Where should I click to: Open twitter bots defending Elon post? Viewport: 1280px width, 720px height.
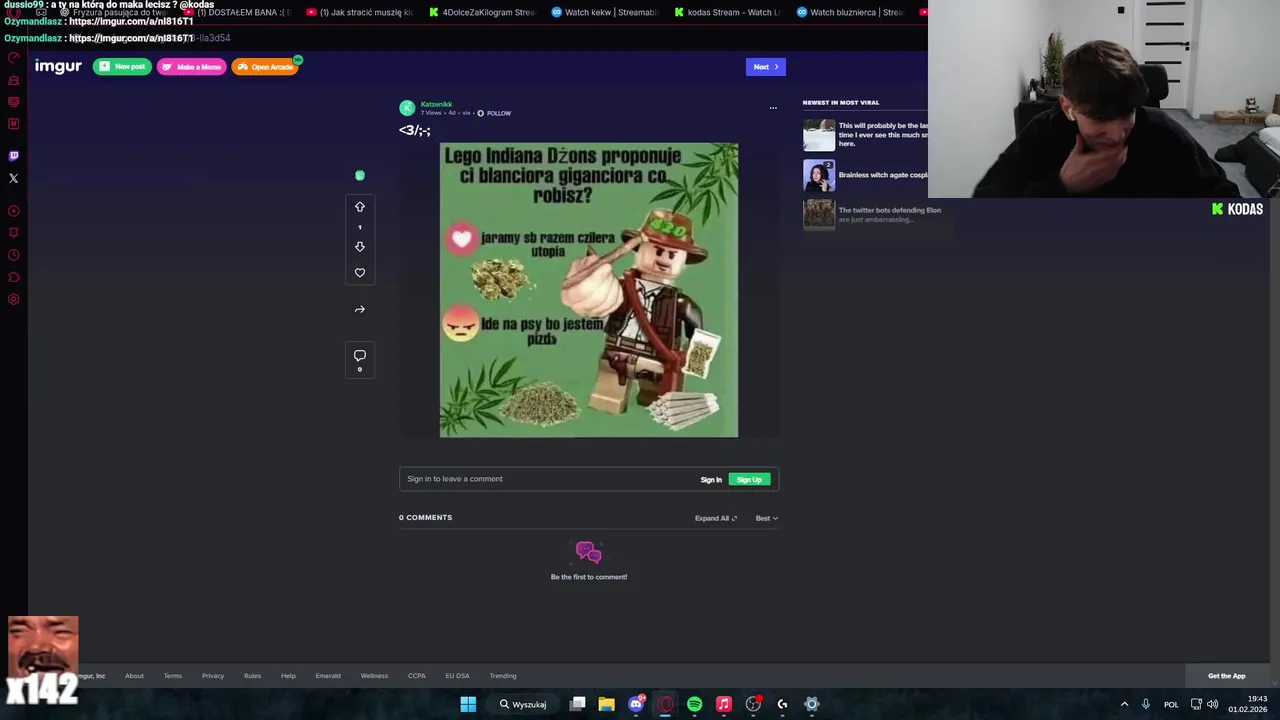(872, 214)
